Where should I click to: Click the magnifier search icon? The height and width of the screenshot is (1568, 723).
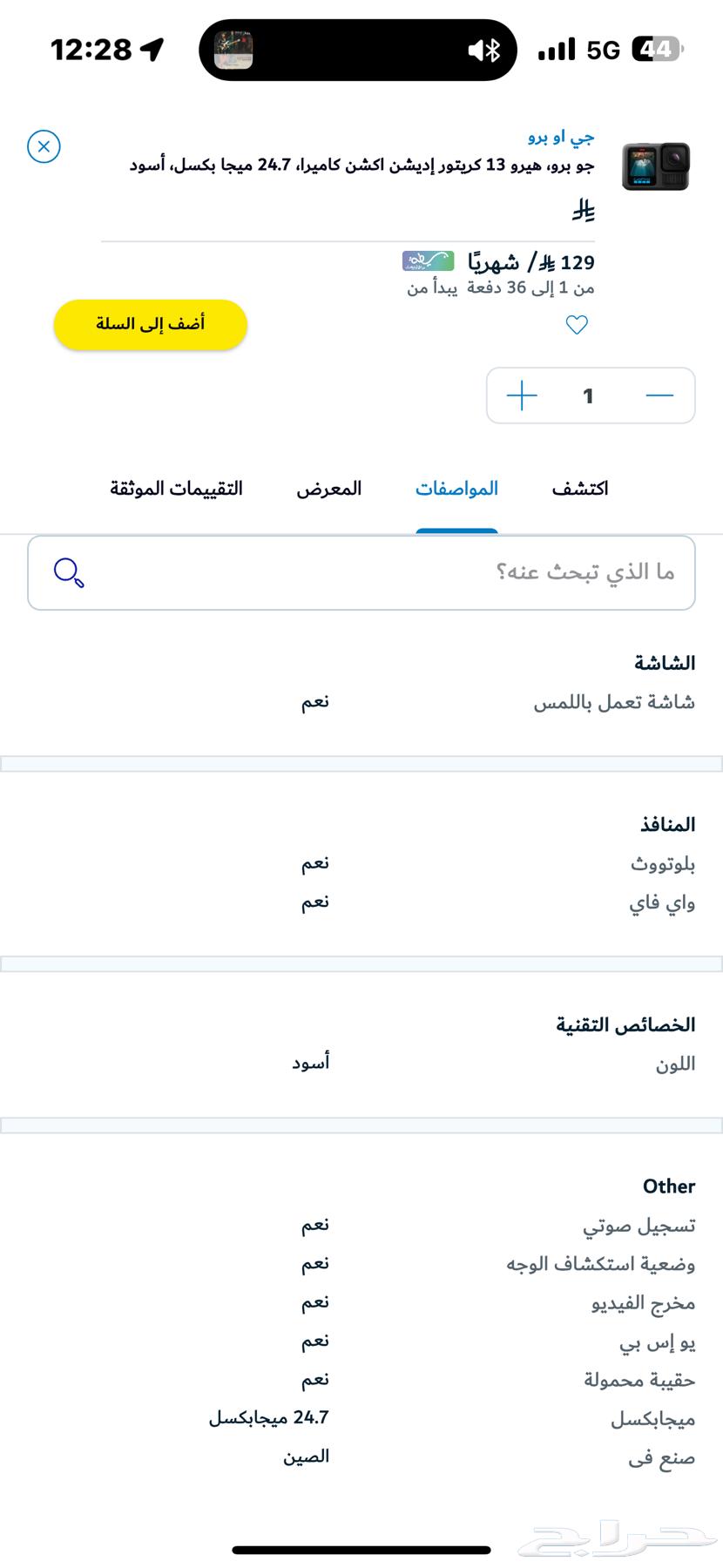pos(69,572)
